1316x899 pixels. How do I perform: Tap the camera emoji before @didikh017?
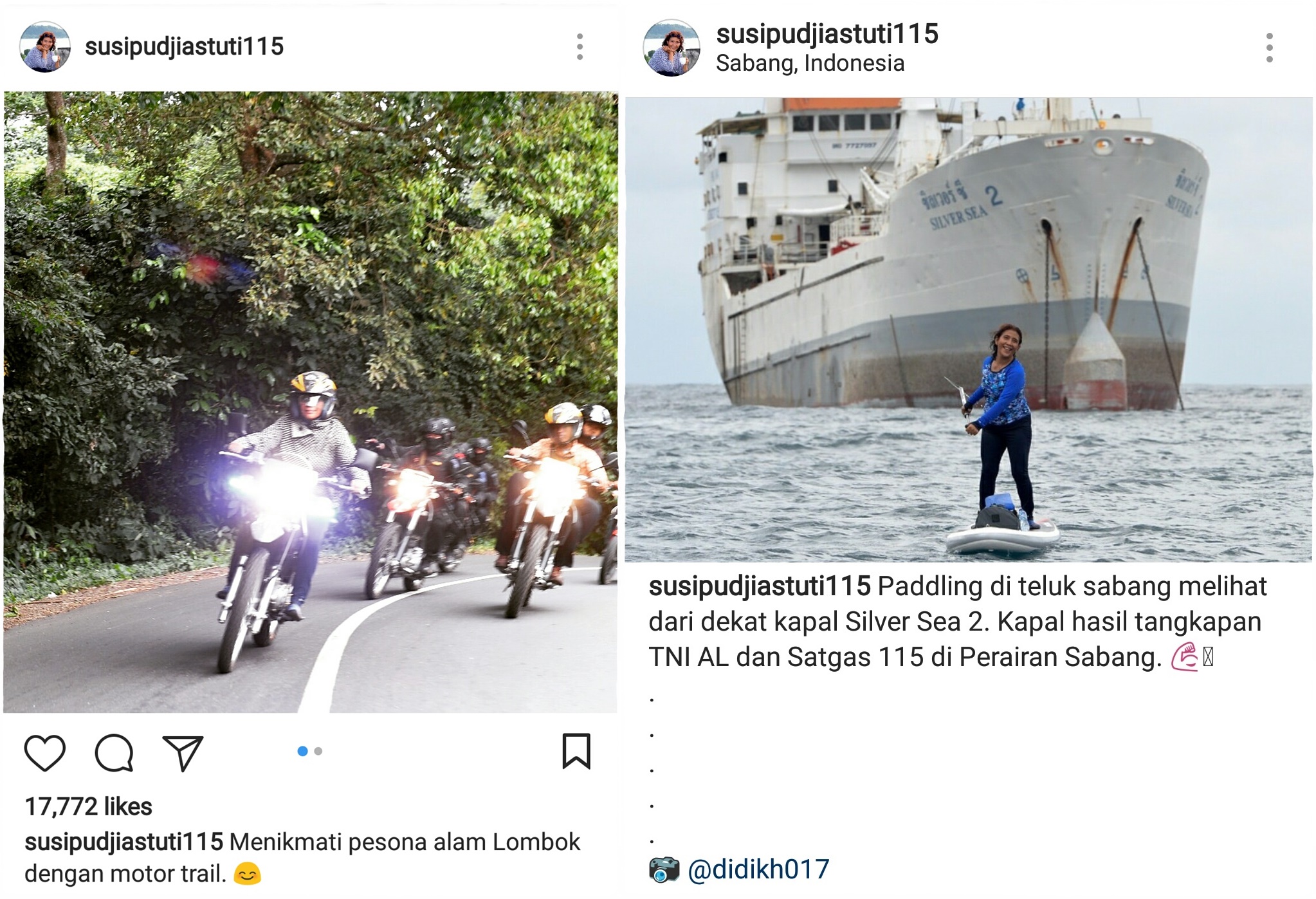664,869
